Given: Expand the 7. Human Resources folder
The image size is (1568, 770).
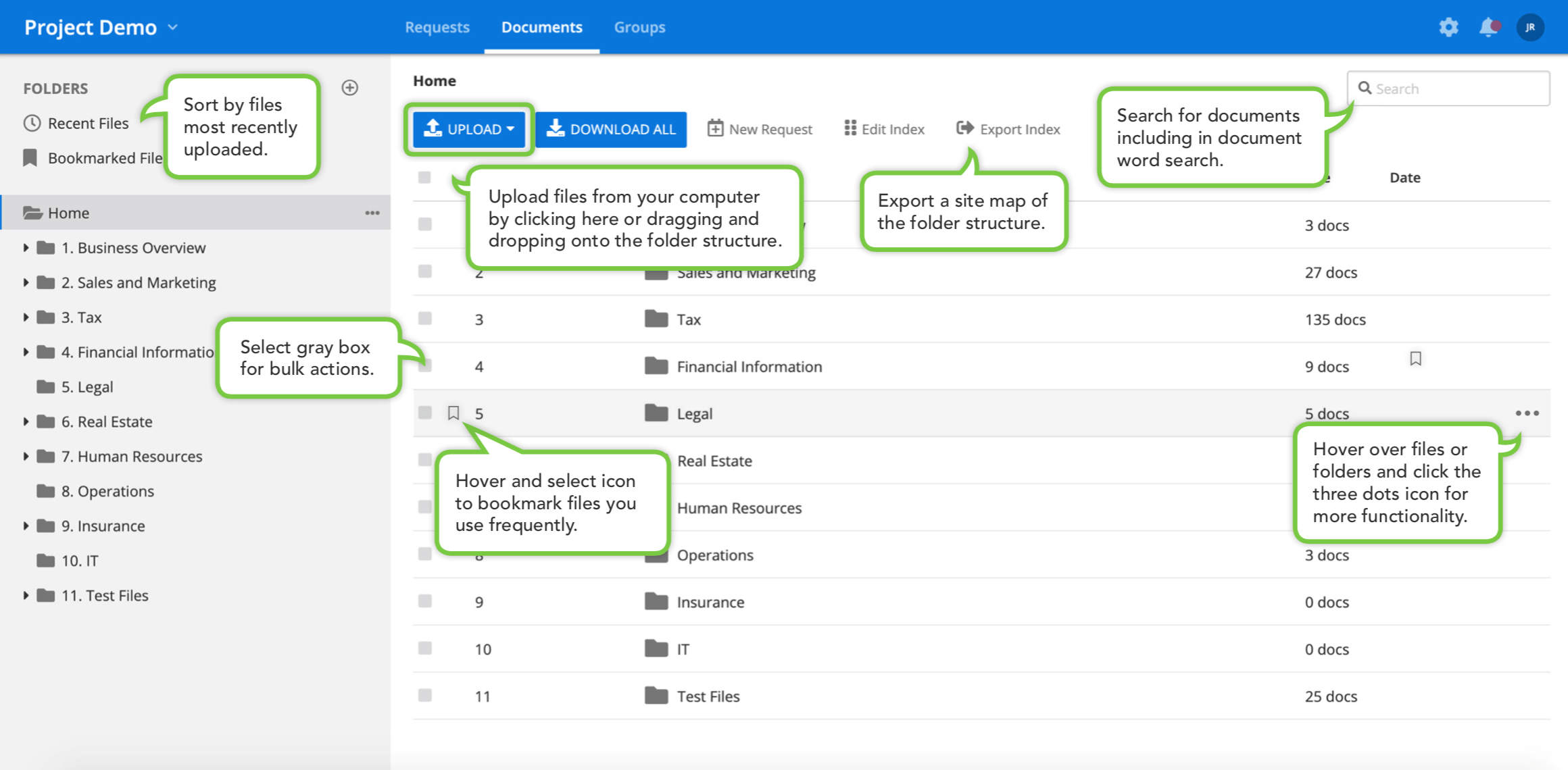Looking at the screenshot, I should coord(26,457).
